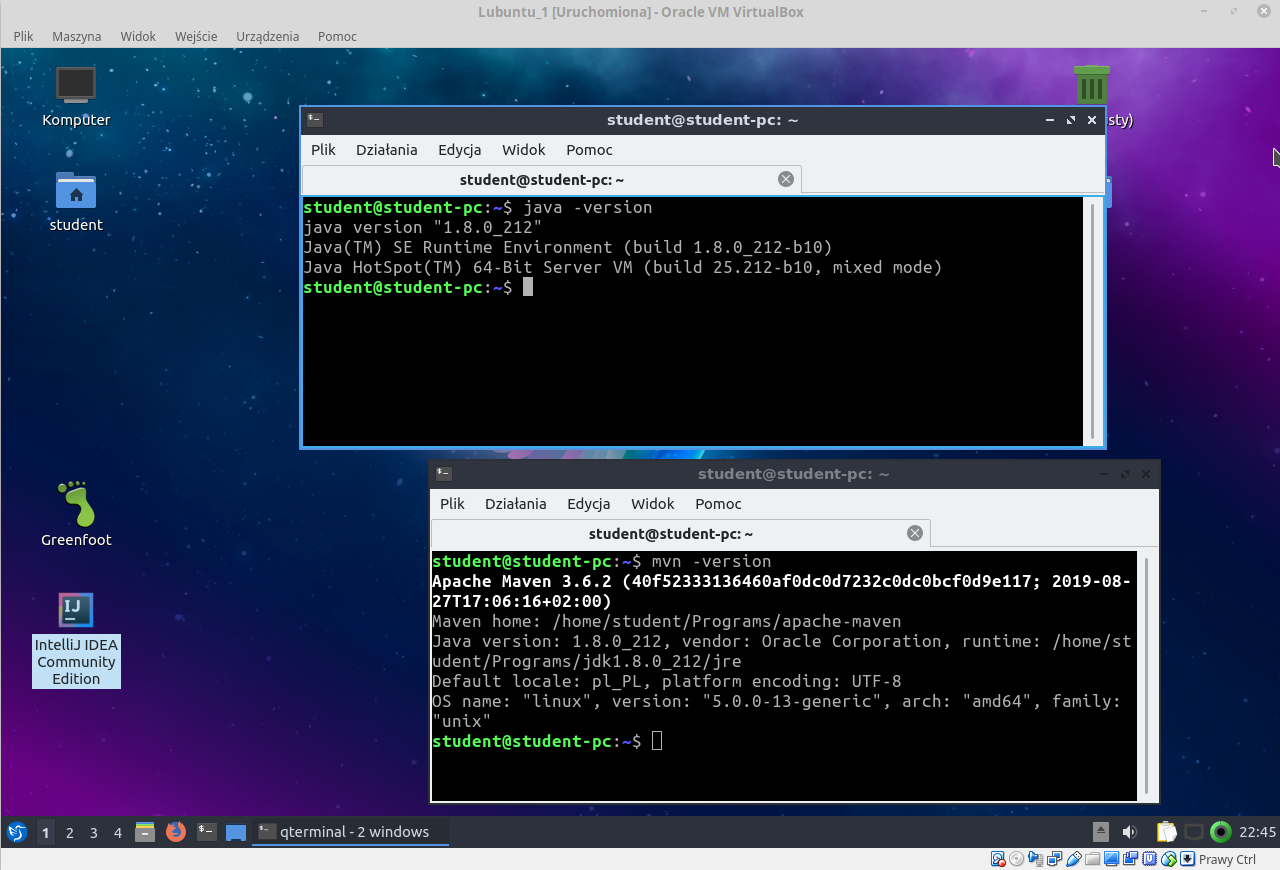The width and height of the screenshot is (1280, 870).
Task: Click the green circular tray indicator
Action: pyautogui.click(x=1221, y=832)
